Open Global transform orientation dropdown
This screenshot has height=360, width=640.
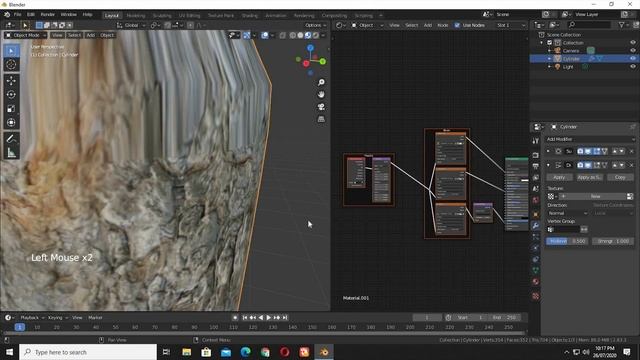click(x=131, y=25)
